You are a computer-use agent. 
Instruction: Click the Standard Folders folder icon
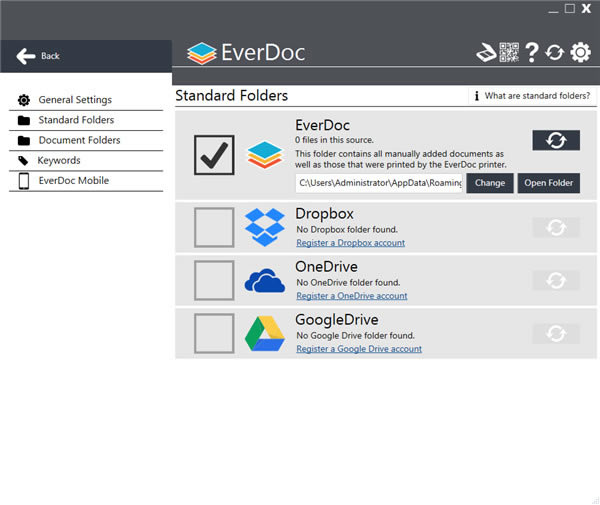click(x=24, y=121)
